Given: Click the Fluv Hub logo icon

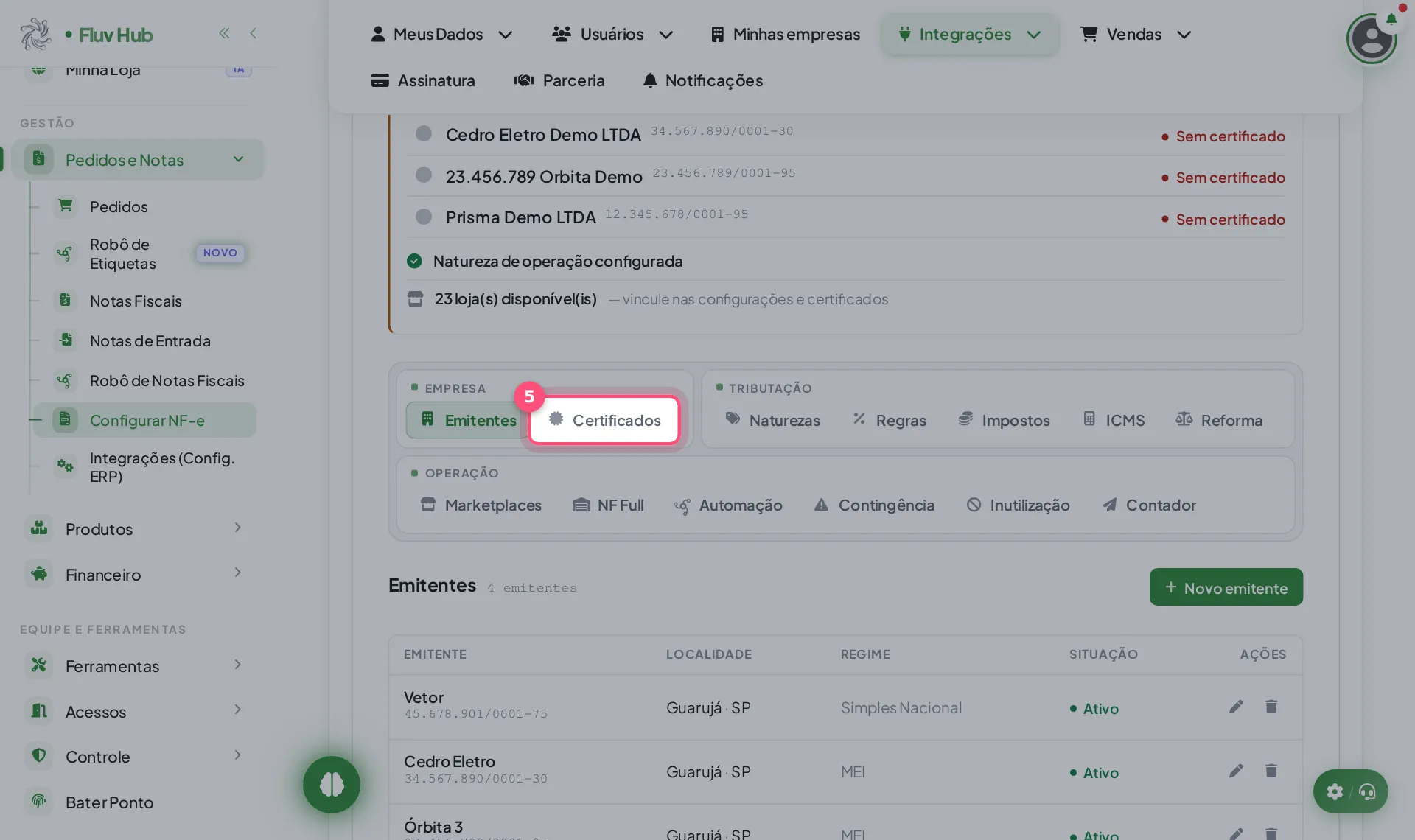Looking at the screenshot, I should coord(35,34).
